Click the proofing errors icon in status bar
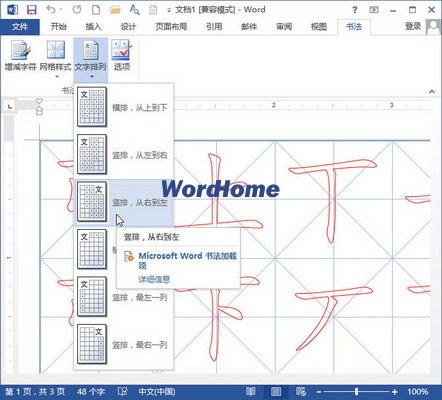The width and height of the screenshot is (442, 400). [x=123, y=391]
